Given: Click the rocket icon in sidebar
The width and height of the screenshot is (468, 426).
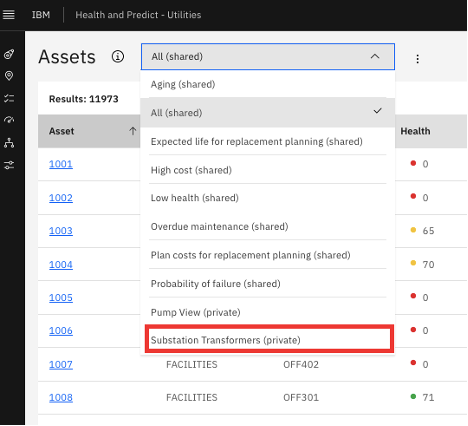Looking at the screenshot, I should click(9, 54).
